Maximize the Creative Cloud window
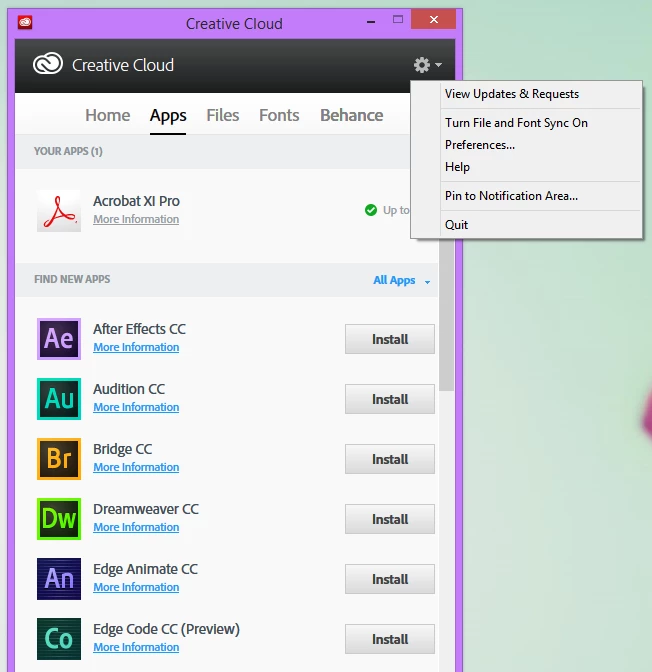This screenshot has height=672, width=652. click(x=398, y=20)
